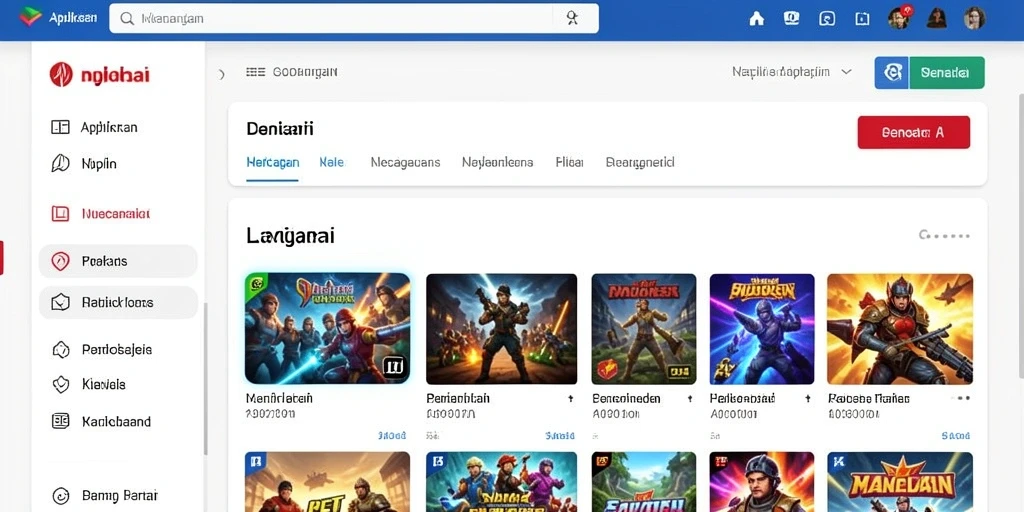This screenshot has width=1024, height=512.
Task: Click blue link under Raoene Naiian card
Action: [x=956, y=436]
